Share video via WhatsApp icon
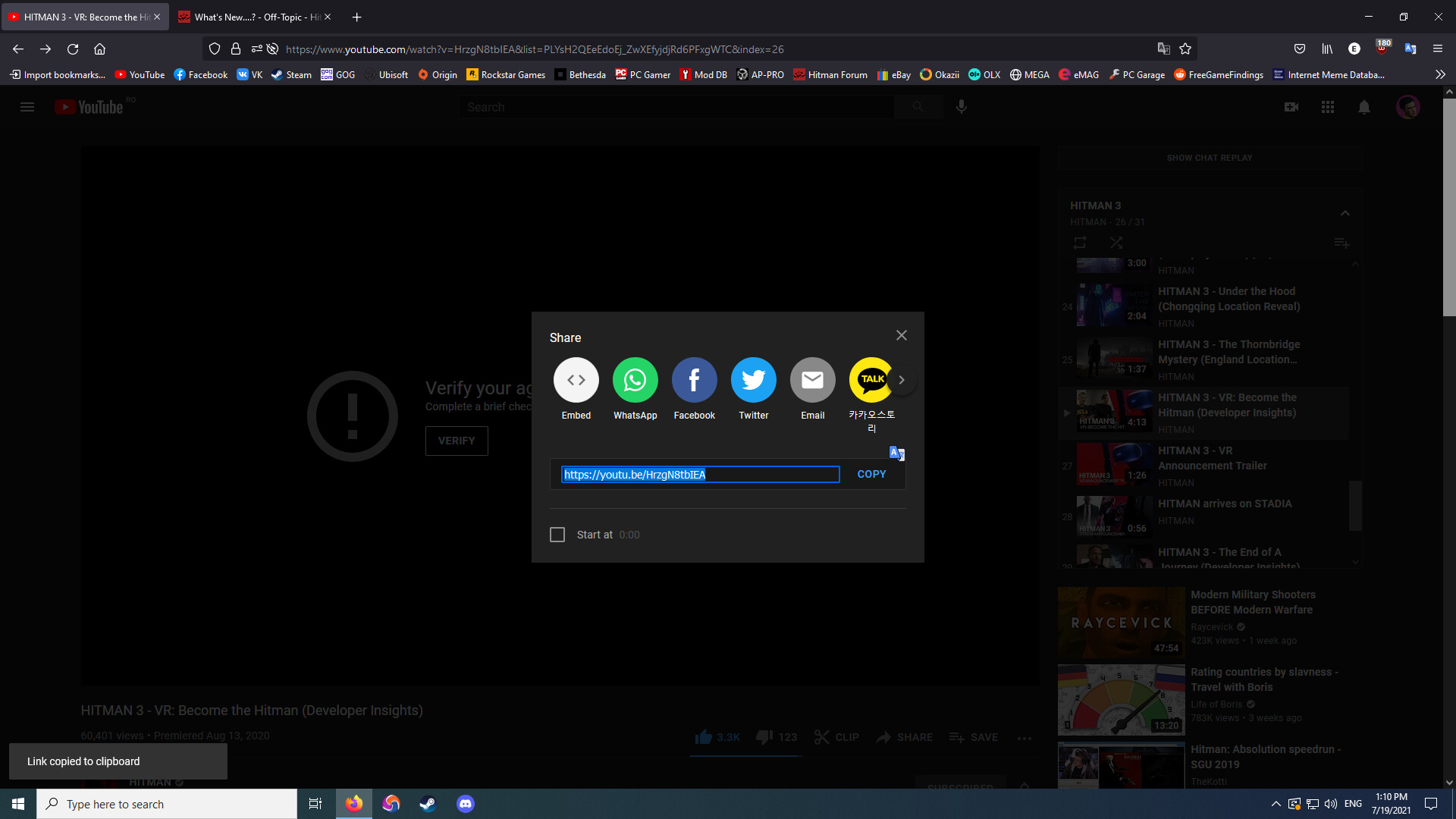The image size is (1456, 819). [635, 380]
